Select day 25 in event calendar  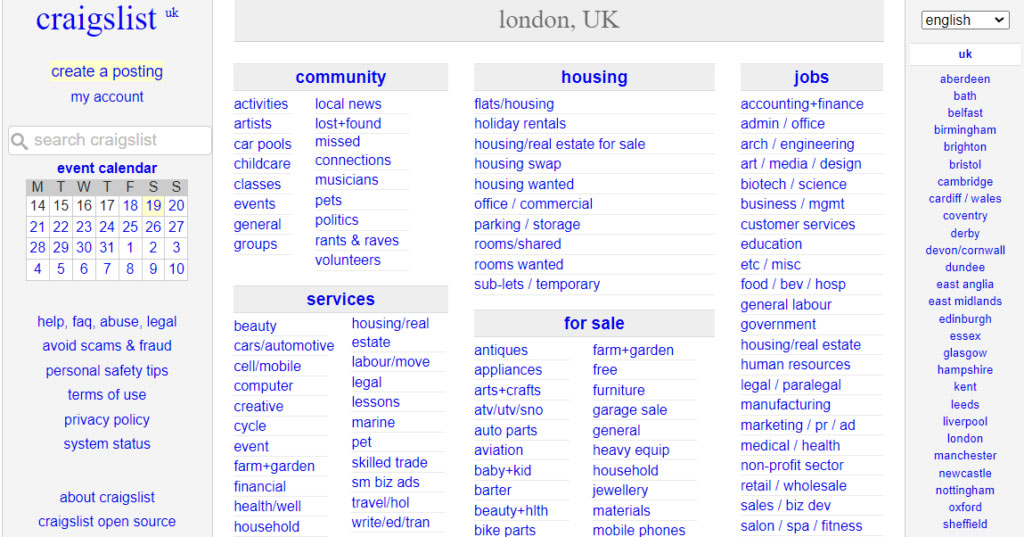click(x=130, y=226)
